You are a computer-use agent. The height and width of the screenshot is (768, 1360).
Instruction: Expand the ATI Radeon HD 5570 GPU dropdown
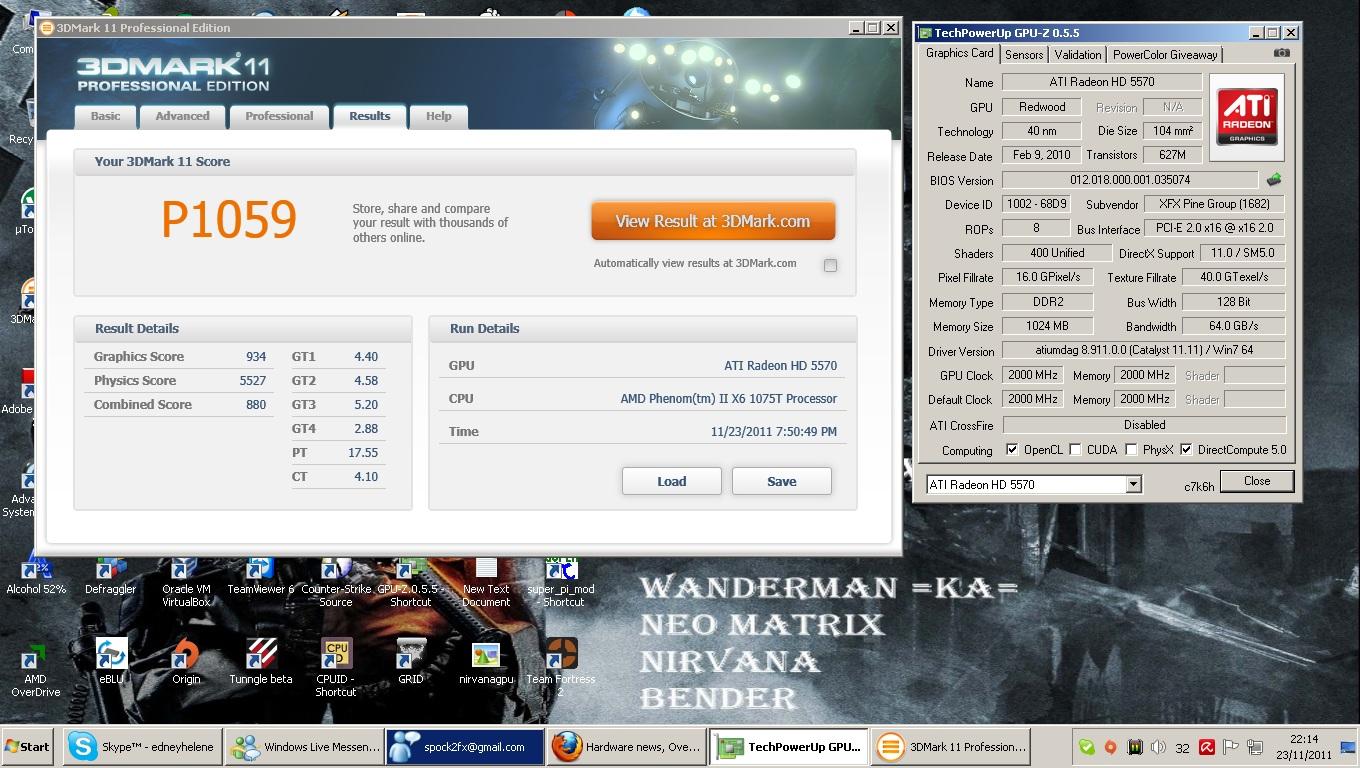[x=1133, y=484]
